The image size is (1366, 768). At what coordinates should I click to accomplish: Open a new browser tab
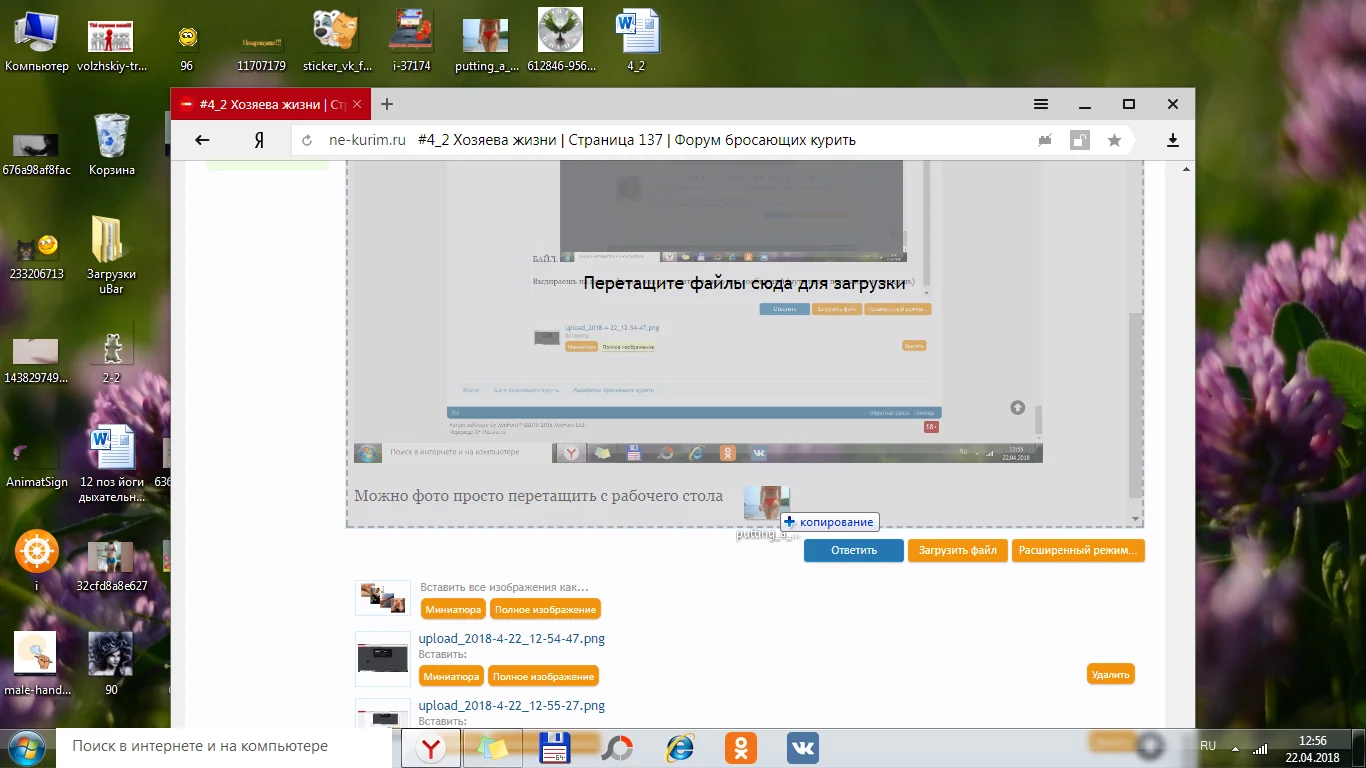pos(387,104)
